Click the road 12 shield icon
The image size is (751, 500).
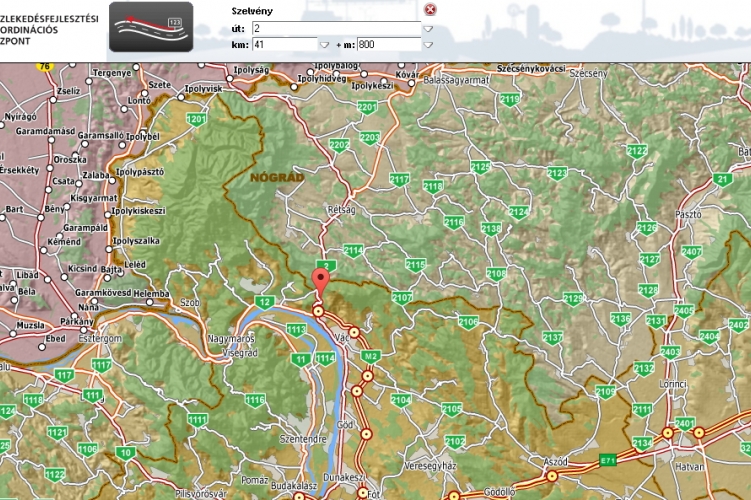264,301
